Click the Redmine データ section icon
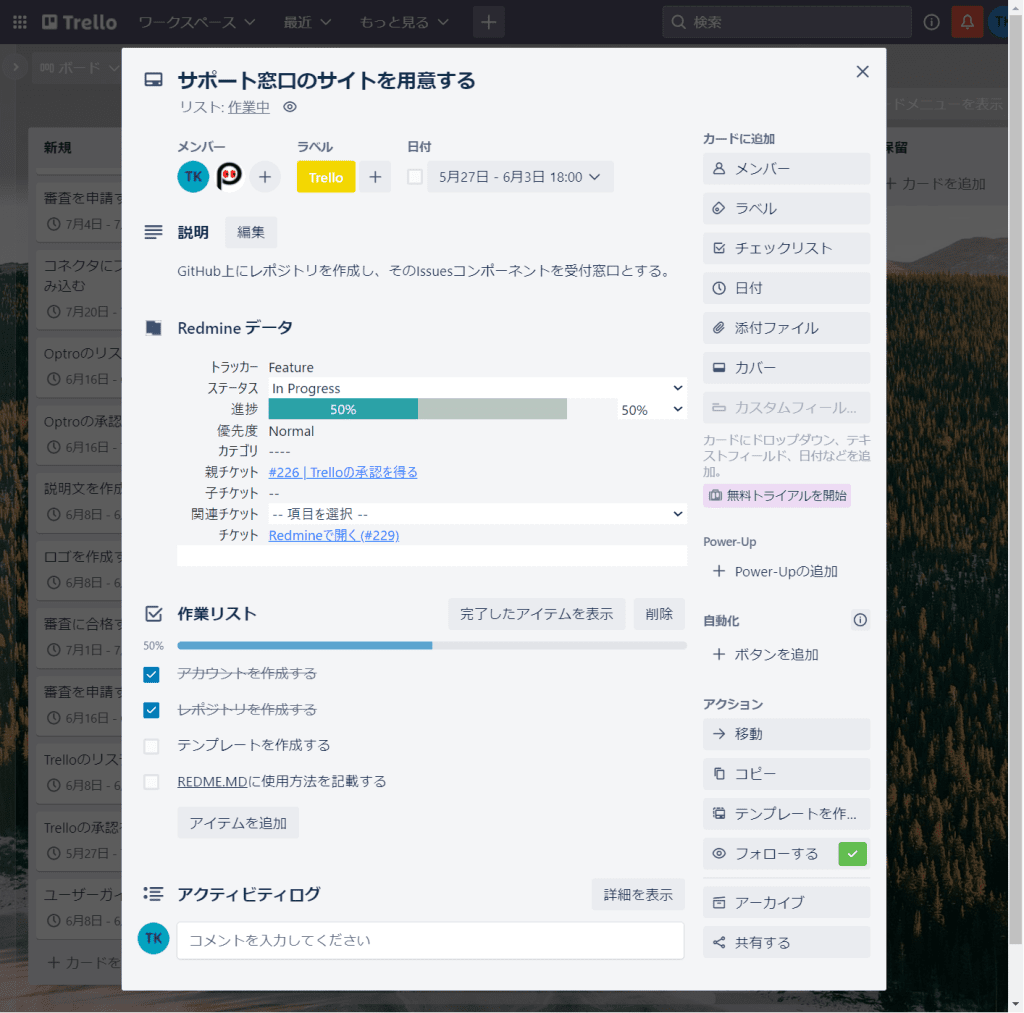Screen dimensions: 1024x1013 pyautogui.click(x=153, y=328)
